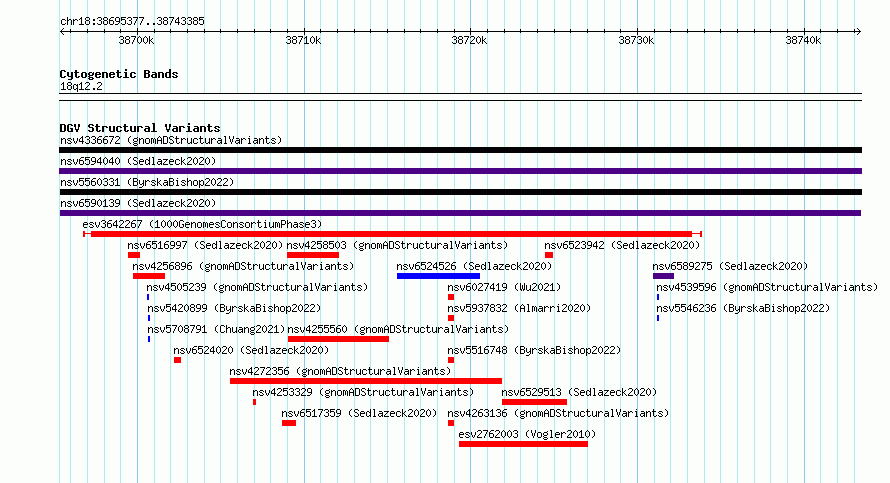This screenshot has width=890, height=483.
Task: Select the purple bar under nsv6589275
Action: [x=664, y=276]
